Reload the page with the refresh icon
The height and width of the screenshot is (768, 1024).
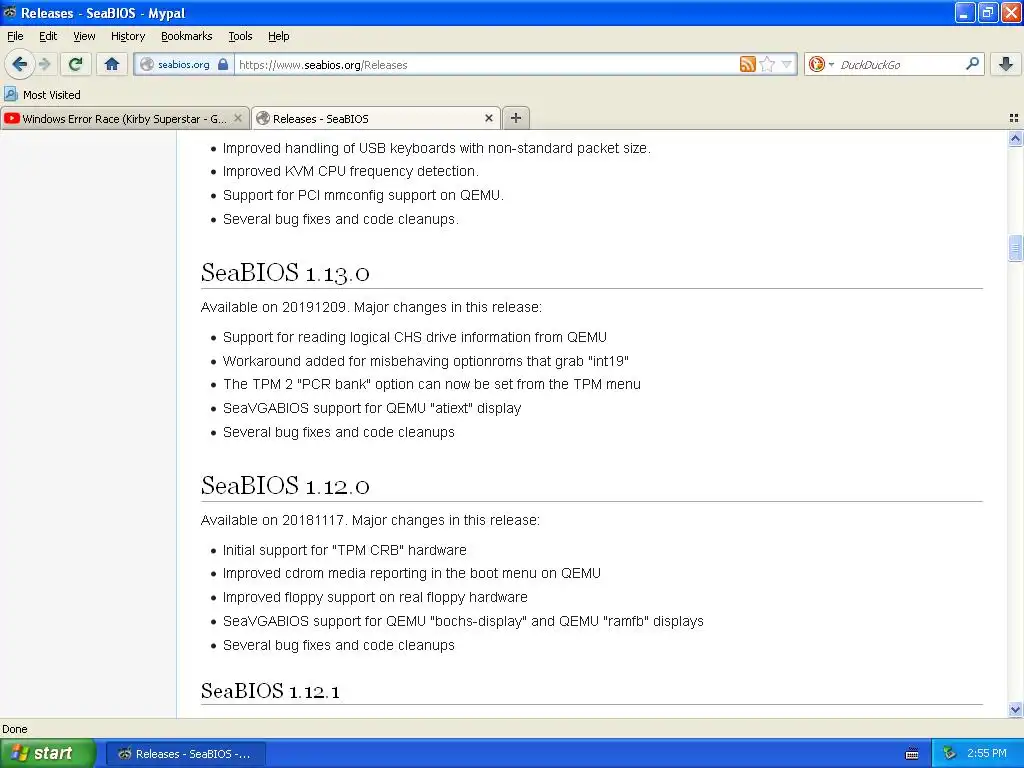click(76, 64)
